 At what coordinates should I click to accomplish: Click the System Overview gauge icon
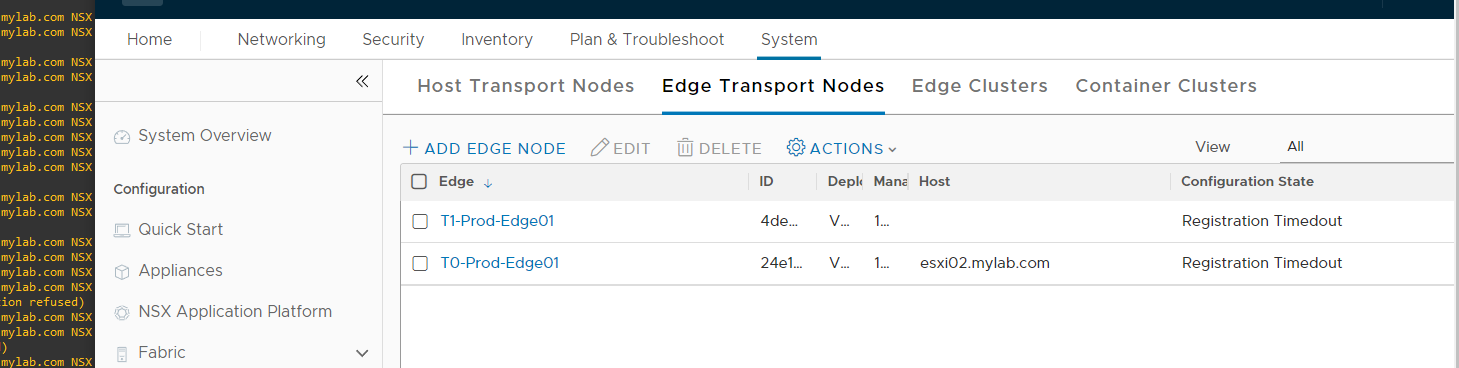pyautogui.click(x=122, y=137)
